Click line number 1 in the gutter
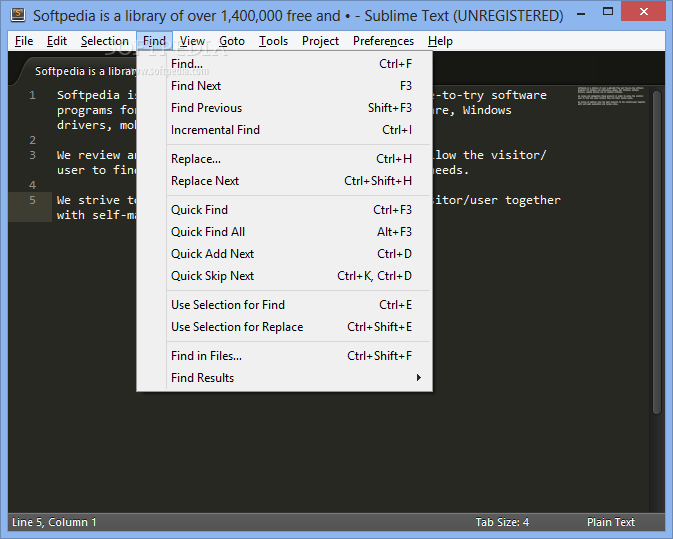 point(32,95)
